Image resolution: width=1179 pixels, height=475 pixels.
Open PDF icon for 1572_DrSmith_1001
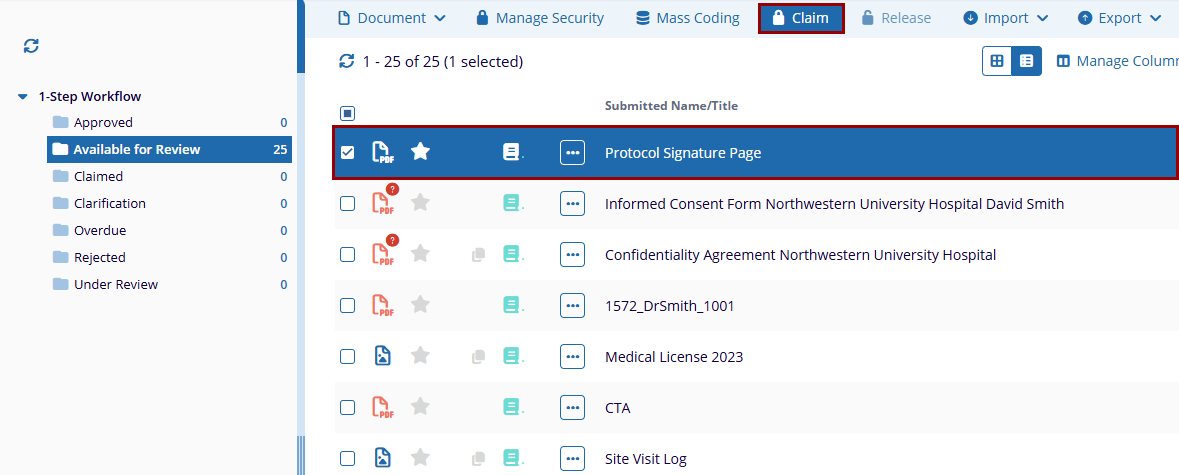click(x=382, y=305)
